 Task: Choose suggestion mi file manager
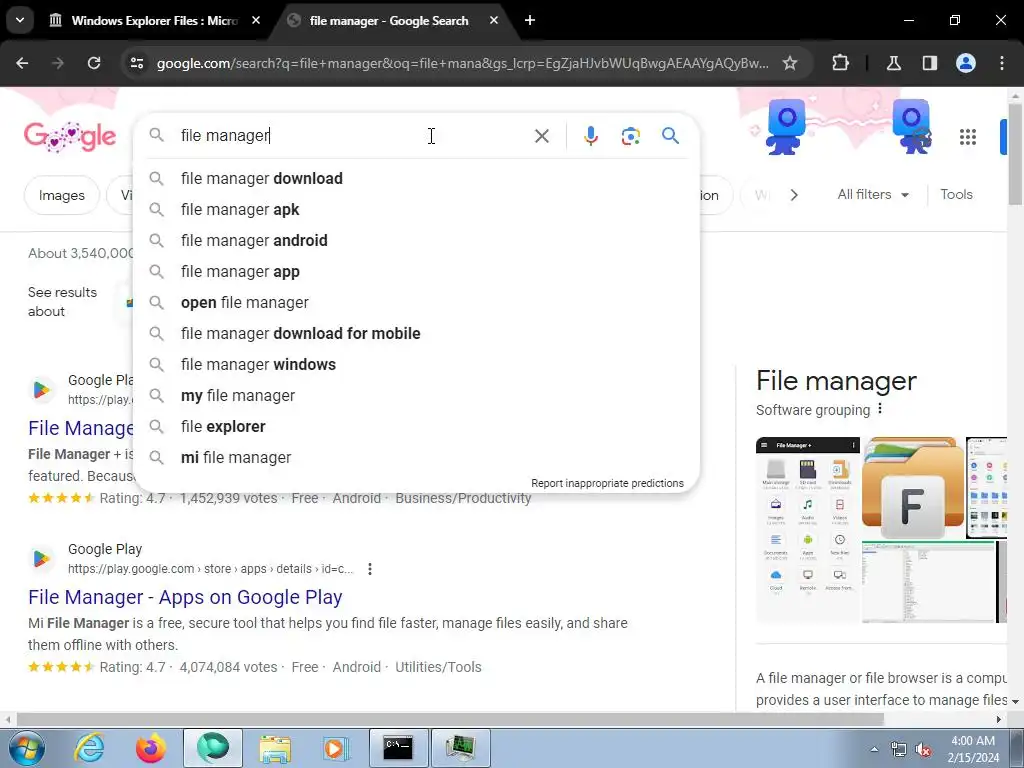click(x=416, y=458)
